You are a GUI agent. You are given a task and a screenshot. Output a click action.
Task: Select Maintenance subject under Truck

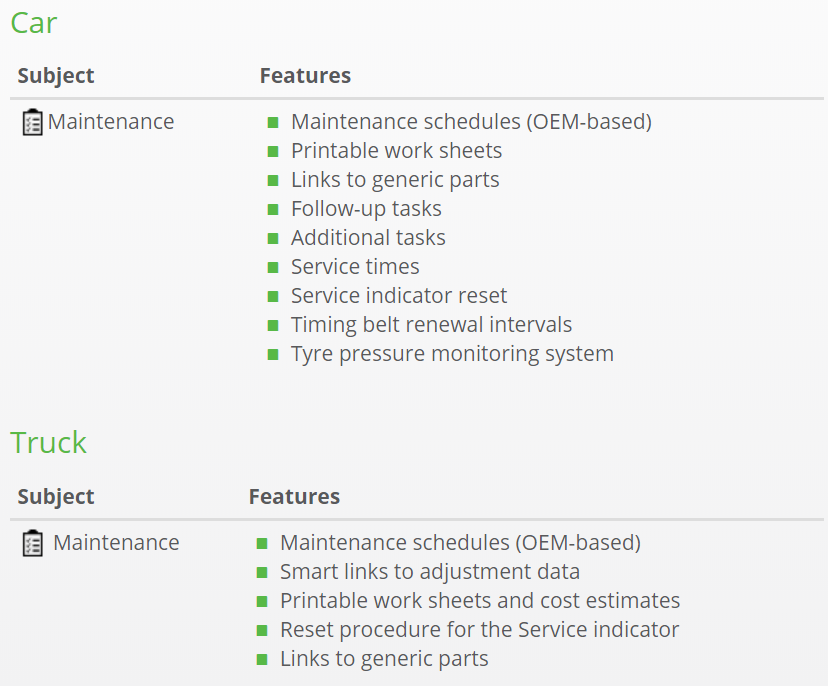pyautogui.click(x=116, y=543)
